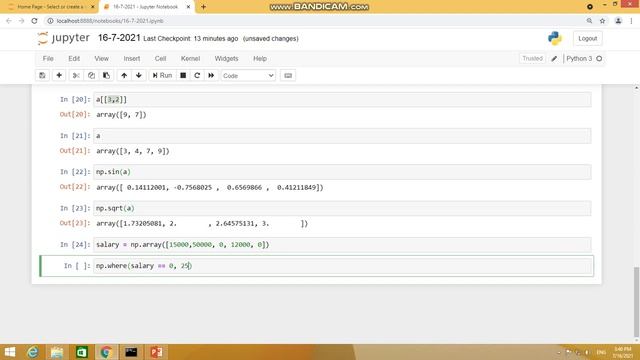Open the Help menu
The image size is (640, 360).
click(x=260, y=59)
